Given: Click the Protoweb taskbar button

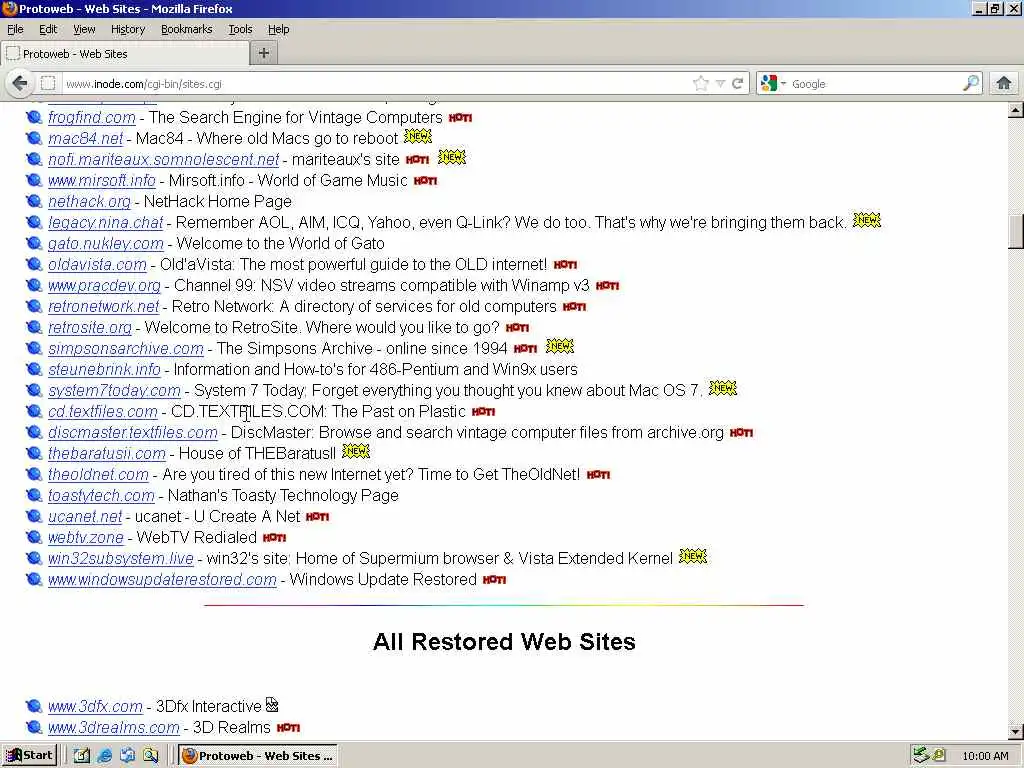Looking at the screenshot, I should [x=259, y=756].
